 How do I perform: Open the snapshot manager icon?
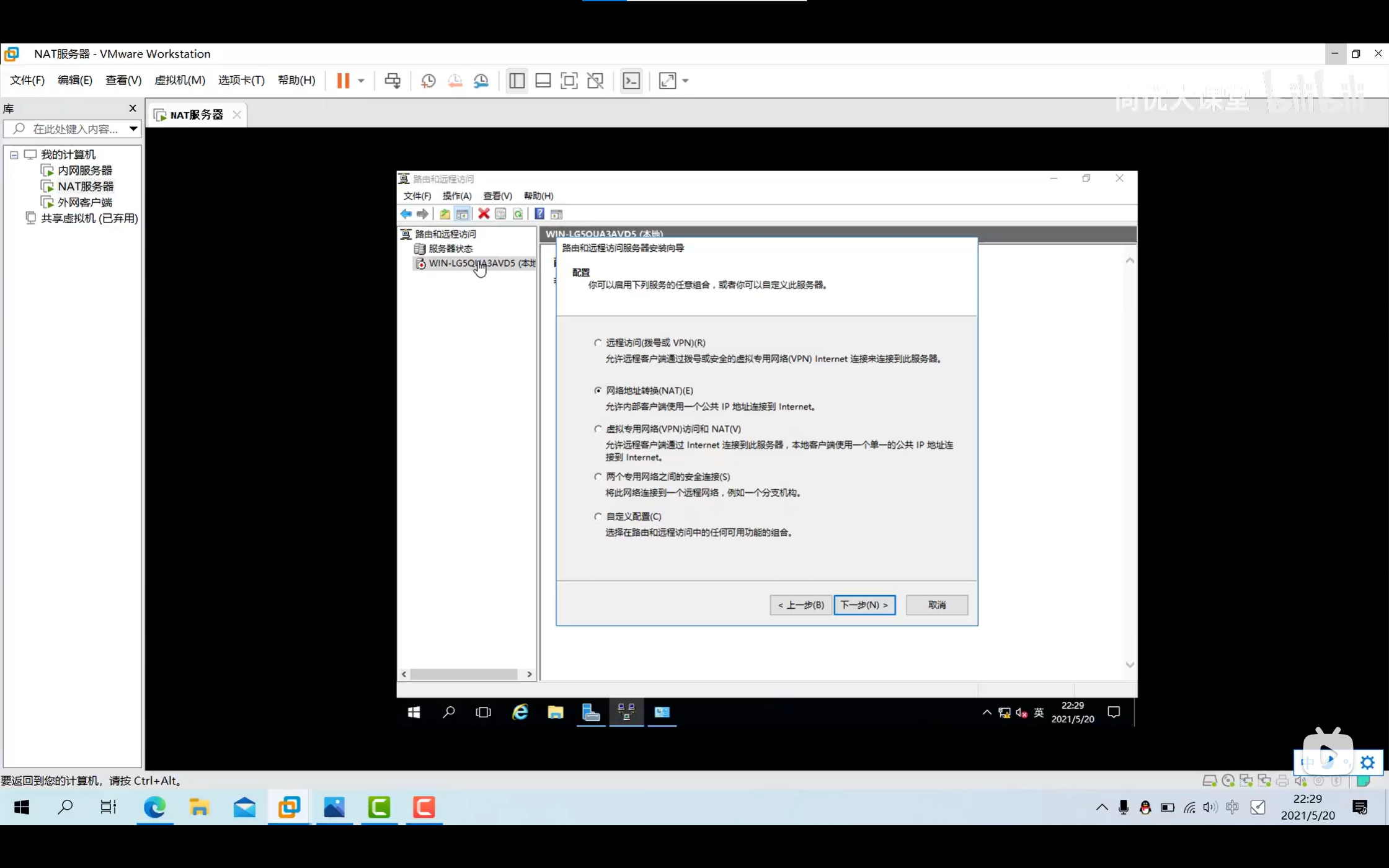click(481, 81)
